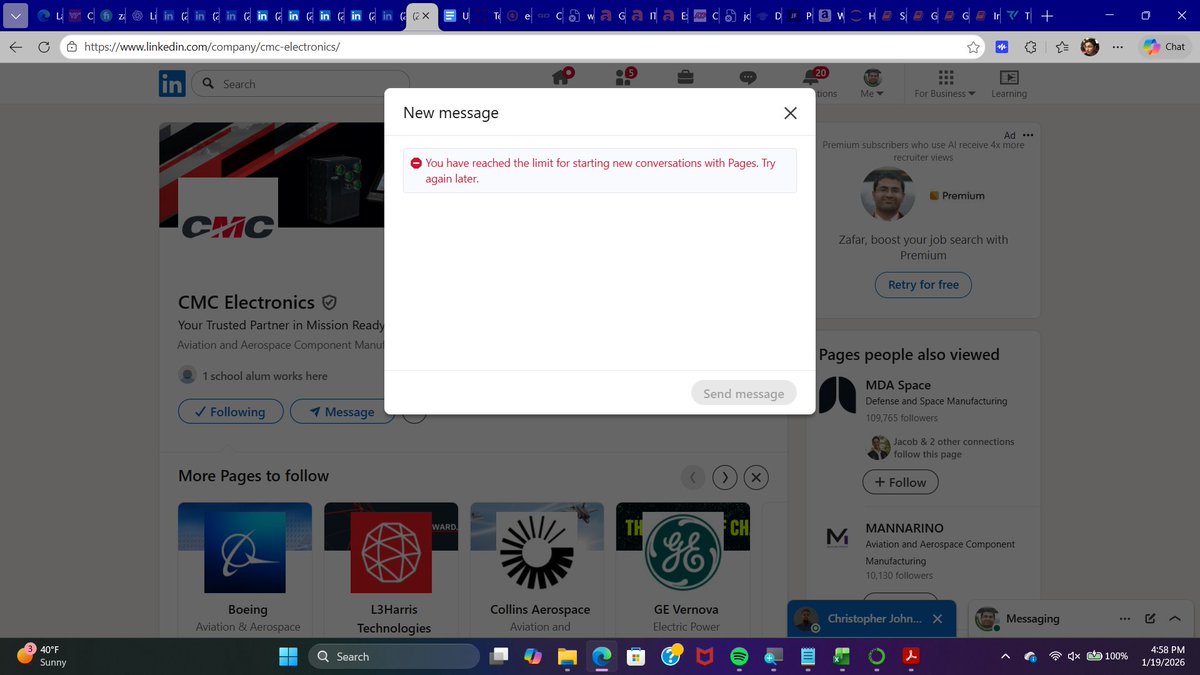Open browser Extensions puzzle icon

pos(1032,47)
